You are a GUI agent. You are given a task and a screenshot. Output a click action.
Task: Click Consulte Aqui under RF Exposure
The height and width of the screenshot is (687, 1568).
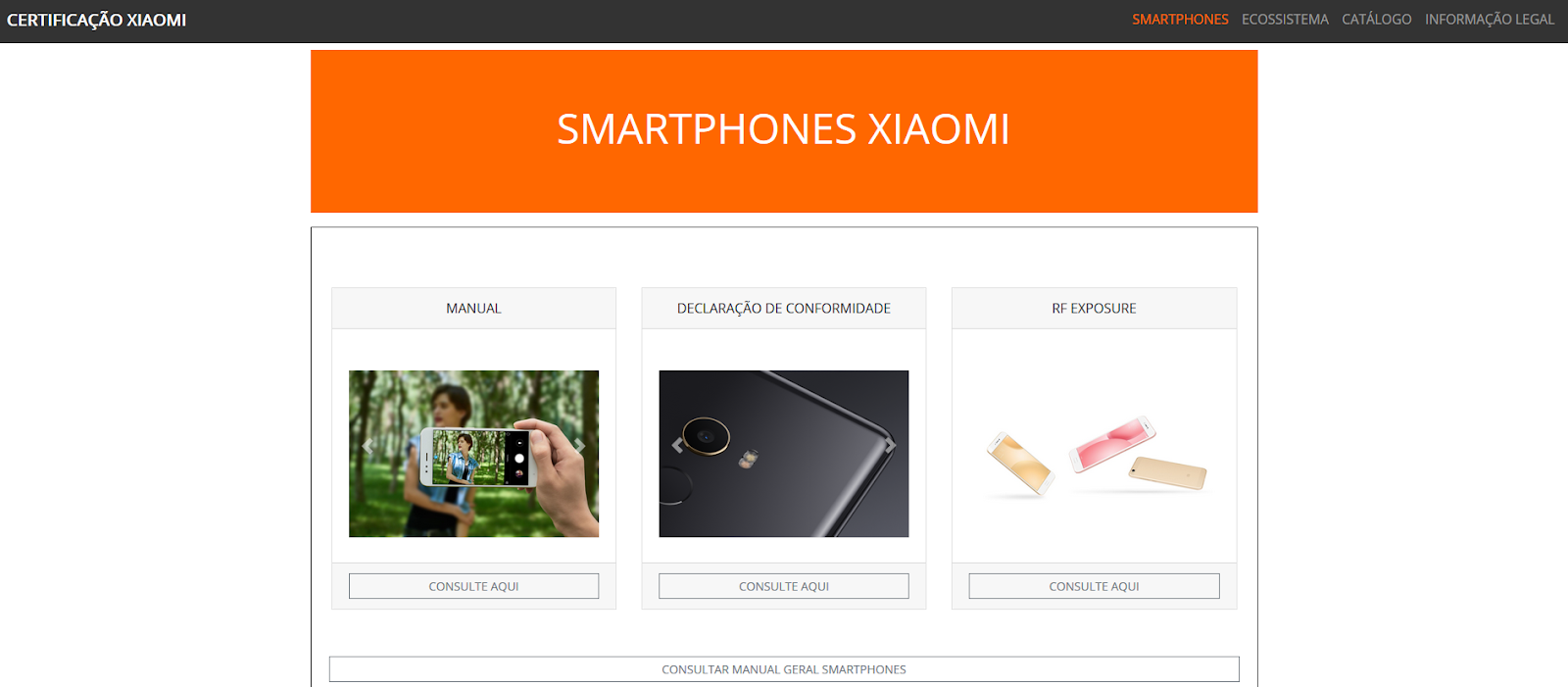[x=1094, y=586]
